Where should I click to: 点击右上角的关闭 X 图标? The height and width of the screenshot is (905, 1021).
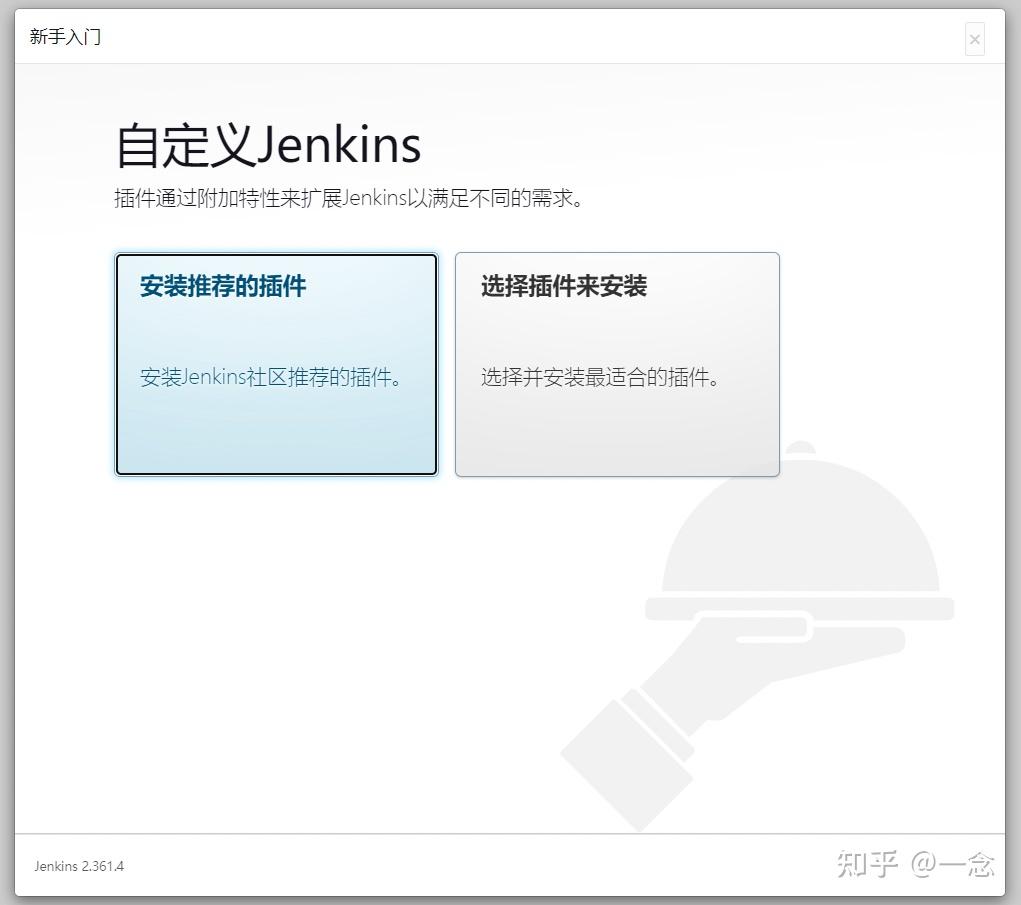coord(974,39)
